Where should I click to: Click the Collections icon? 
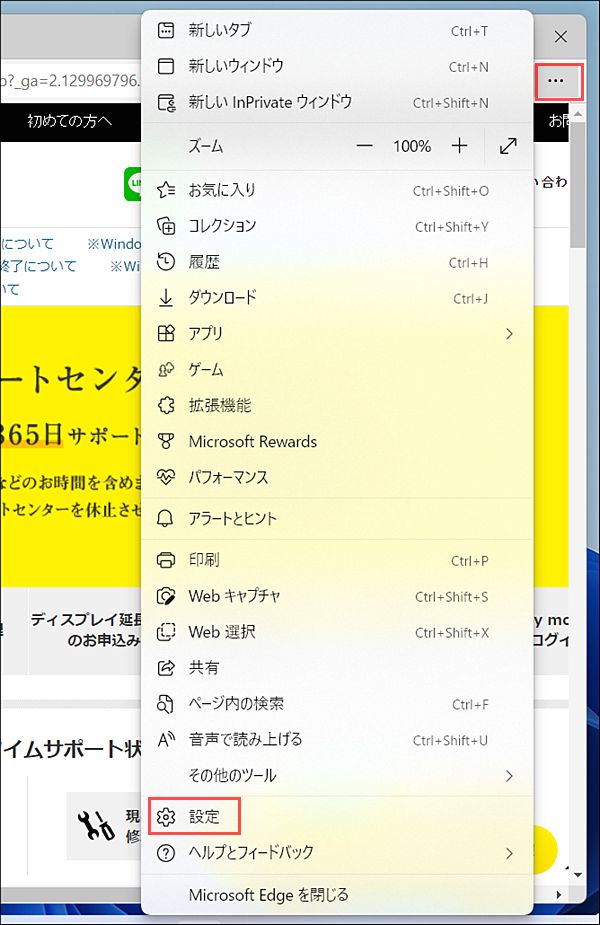tap(166, 226)
